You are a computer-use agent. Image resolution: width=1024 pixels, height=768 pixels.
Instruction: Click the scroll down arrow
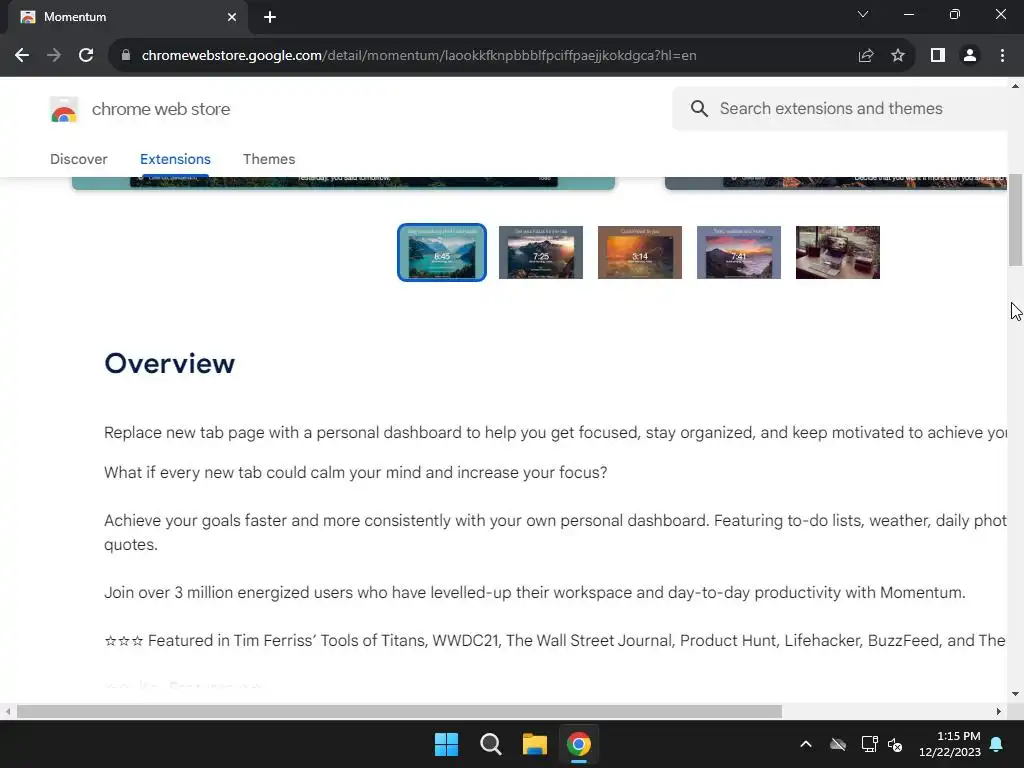(1015, 694)
